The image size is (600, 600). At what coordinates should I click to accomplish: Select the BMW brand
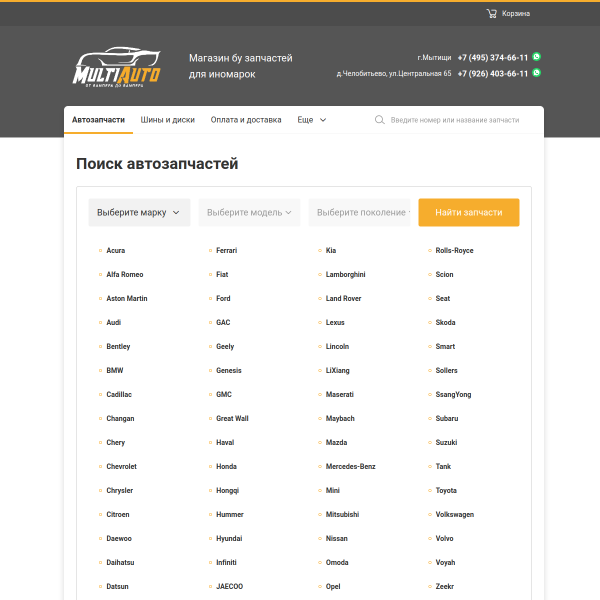tap(115, 370)
